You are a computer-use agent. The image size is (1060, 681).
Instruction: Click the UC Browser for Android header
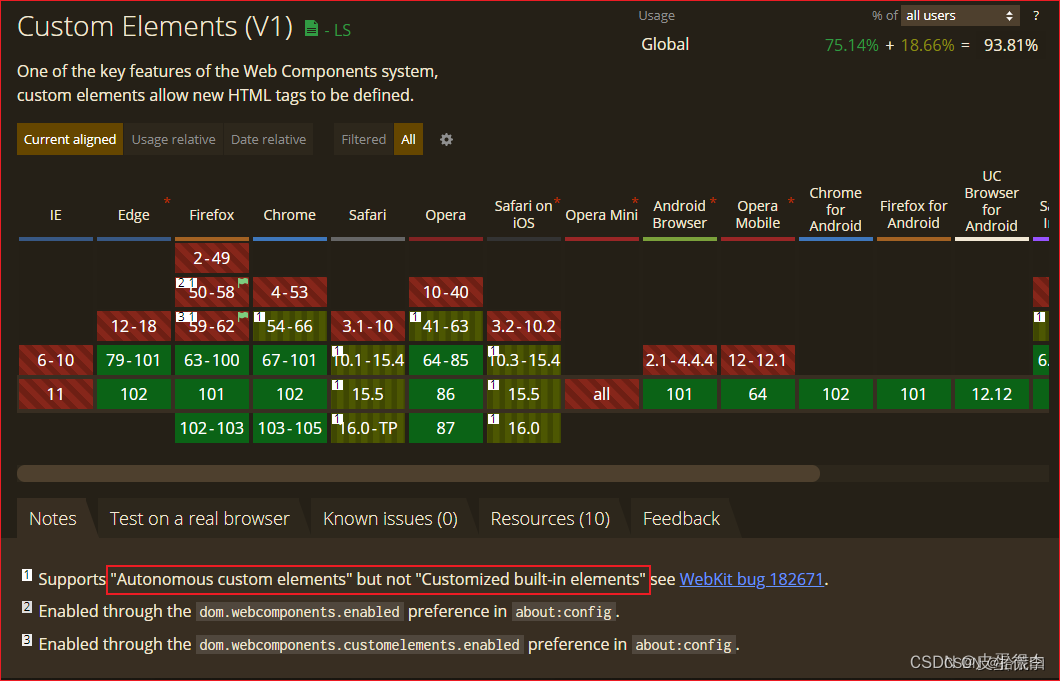[x=992, y=201]
